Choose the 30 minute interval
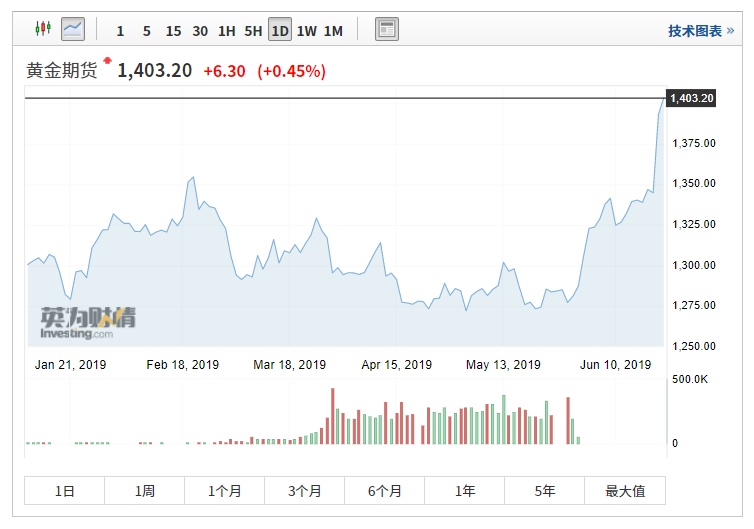The height and width of the screenshot is (529, 754). point(200,31)
